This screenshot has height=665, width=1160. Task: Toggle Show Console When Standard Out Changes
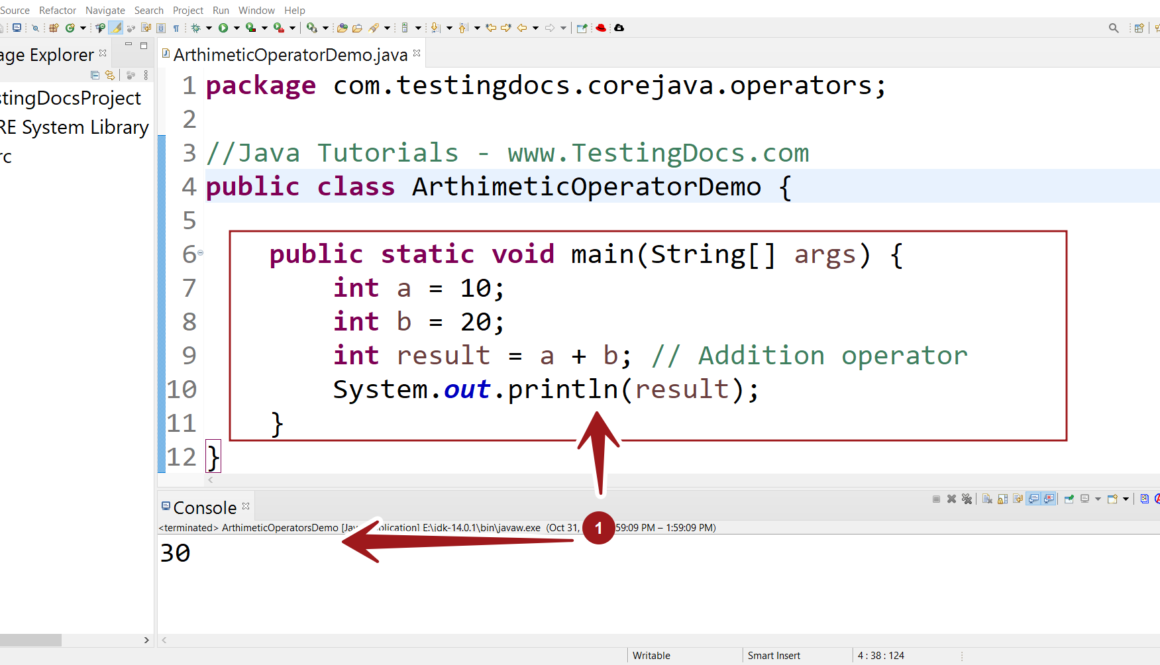[x=1035, y=499]
